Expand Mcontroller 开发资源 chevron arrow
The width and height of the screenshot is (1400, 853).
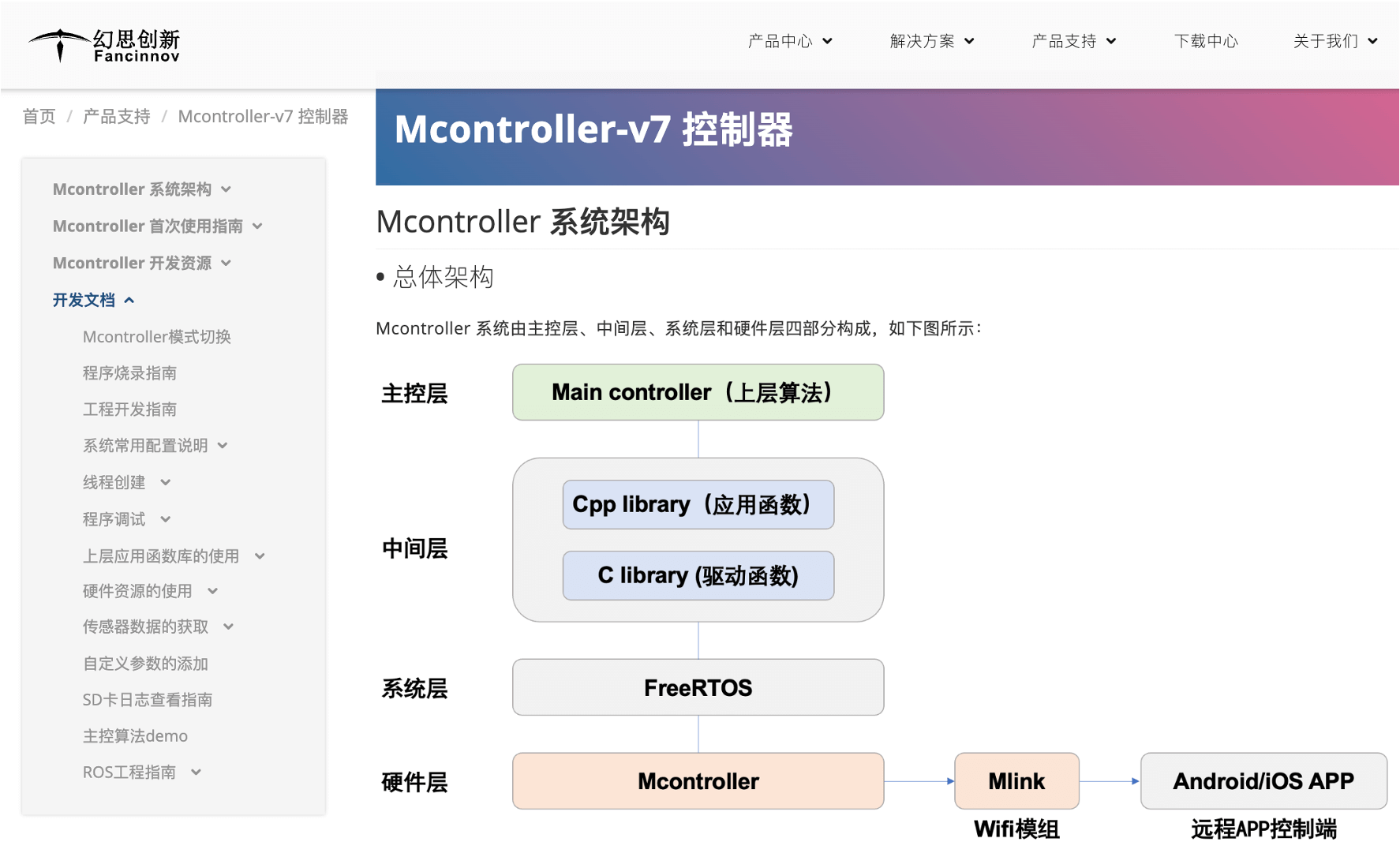226,264
